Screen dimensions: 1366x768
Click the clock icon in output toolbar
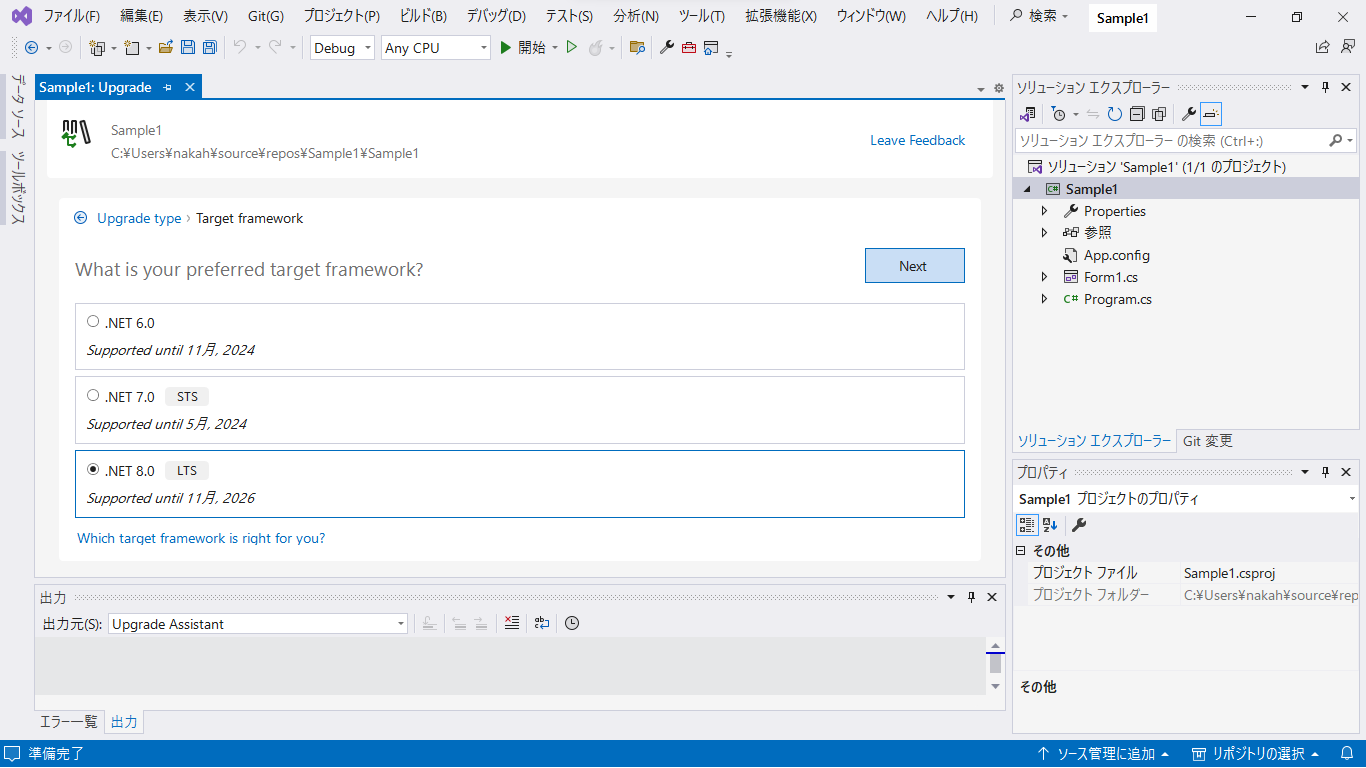click(572, 623)
